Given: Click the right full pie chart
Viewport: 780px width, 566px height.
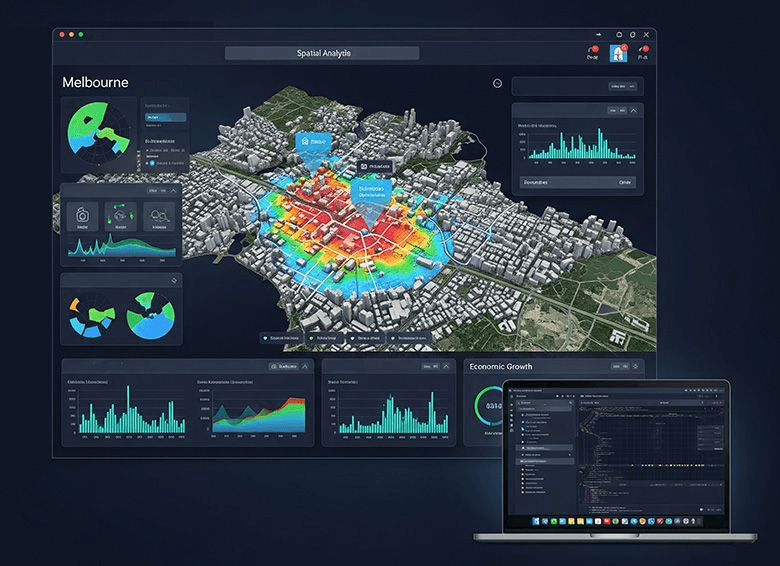Looking at the screenshot, I should point(150,315).
